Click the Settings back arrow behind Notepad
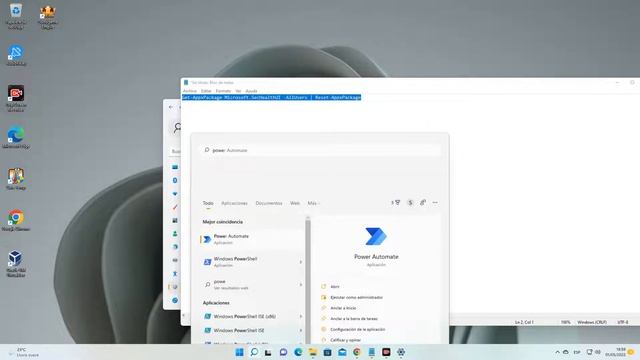Image resolution: width=640 pixels, height=360 pixels. (171, 107)
